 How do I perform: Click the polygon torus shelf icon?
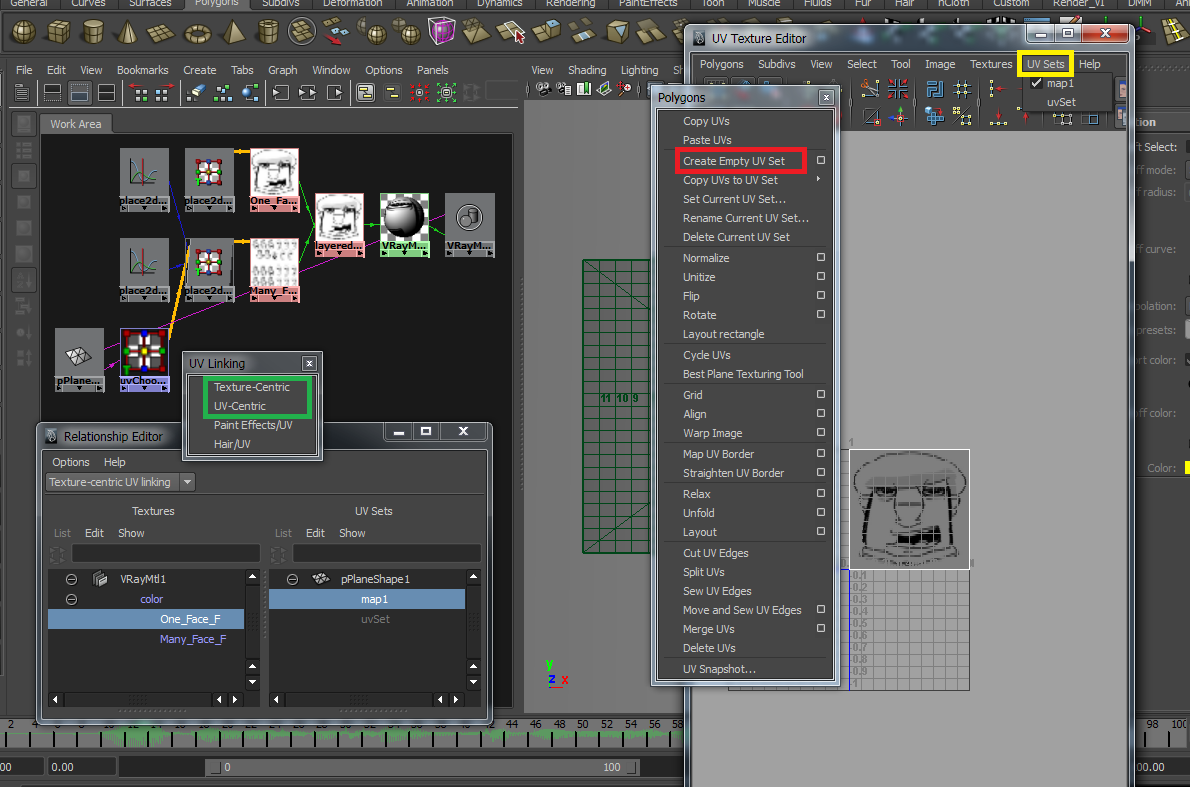point(199,32)
